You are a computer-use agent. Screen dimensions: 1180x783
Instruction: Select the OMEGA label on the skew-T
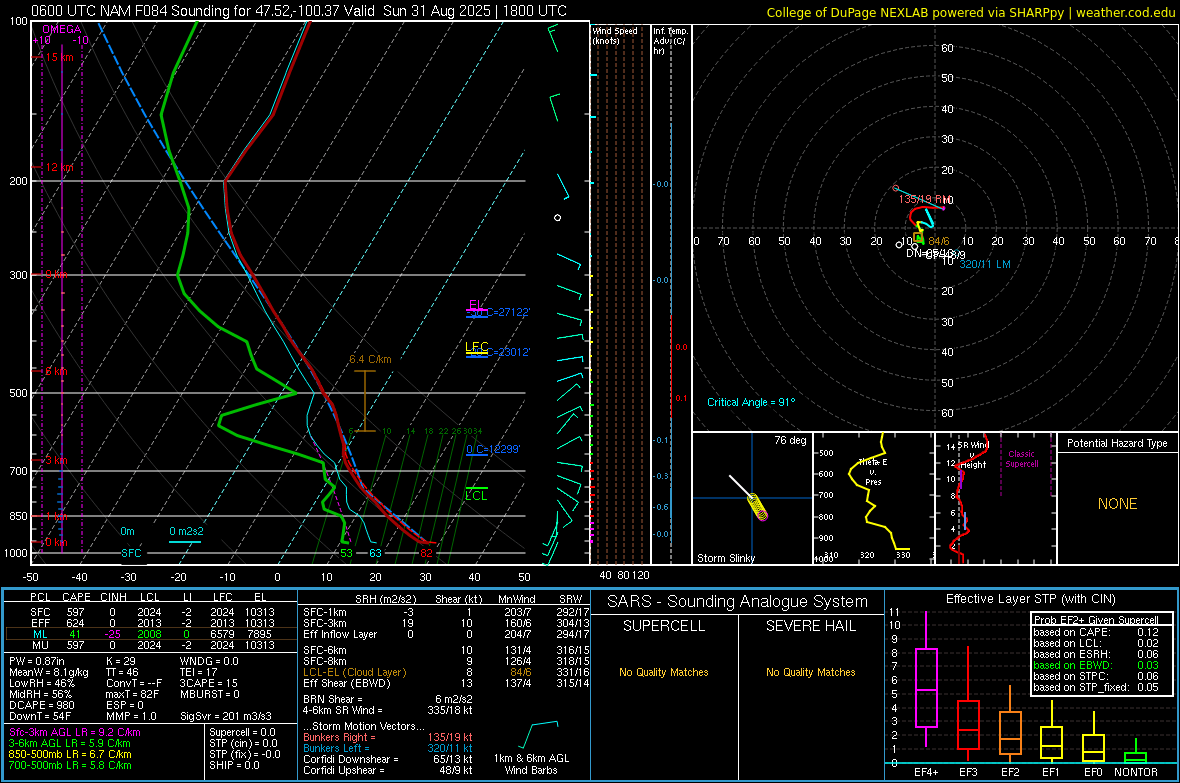[61, 29]
